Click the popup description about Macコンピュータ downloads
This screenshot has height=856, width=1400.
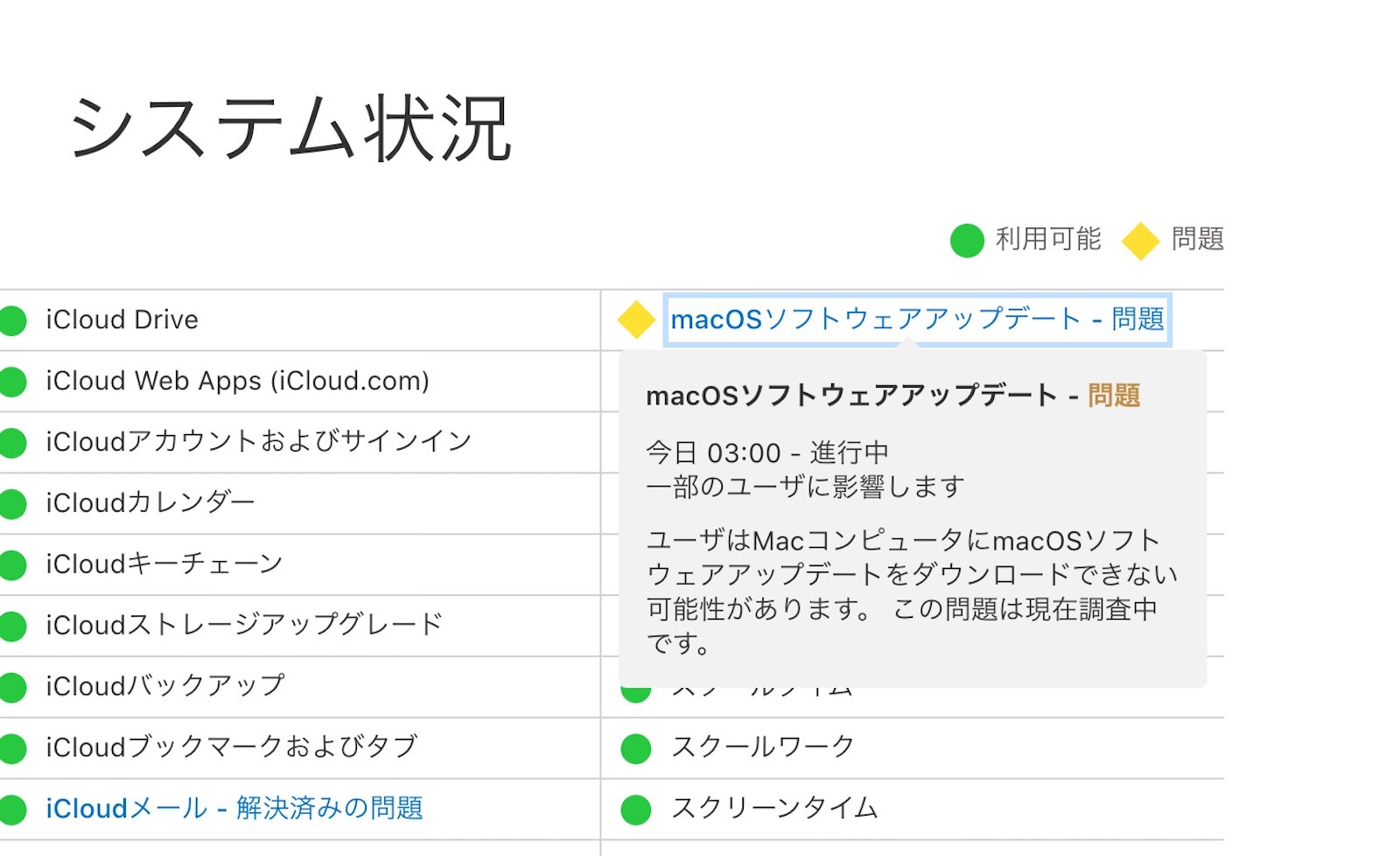click(912, 592)
